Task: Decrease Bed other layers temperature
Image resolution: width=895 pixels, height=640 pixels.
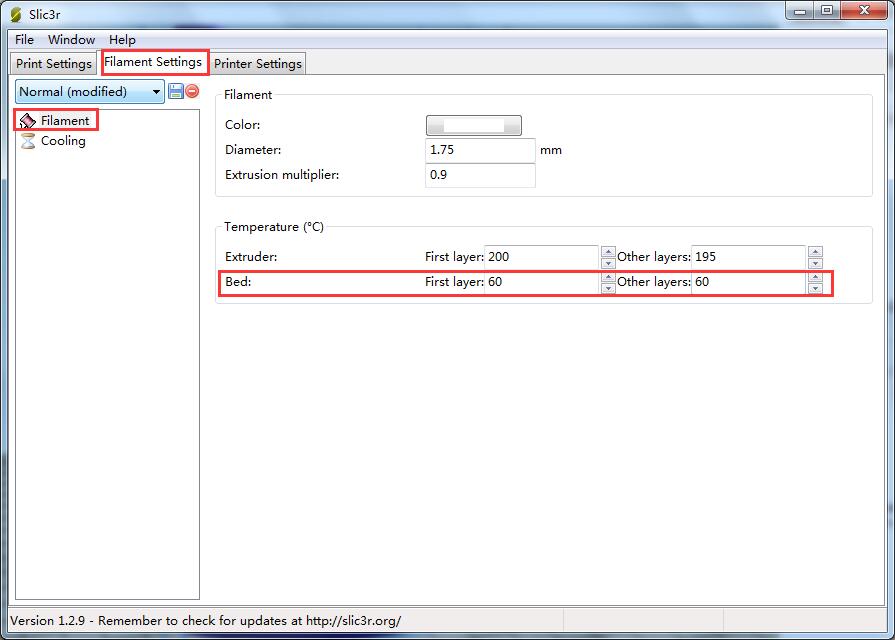Action: 815,288
